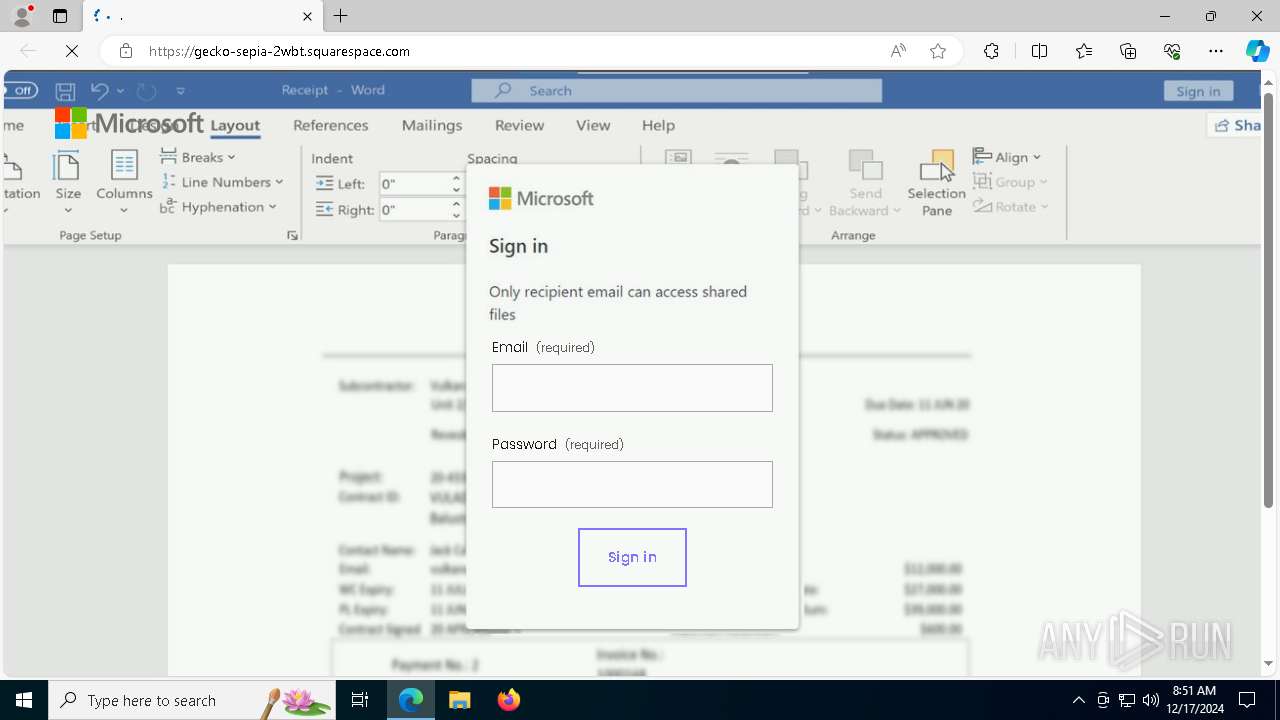This screenshot has height=720, width=1280.
Task: Toggle split screen view icon
Action: [1039, 51]
